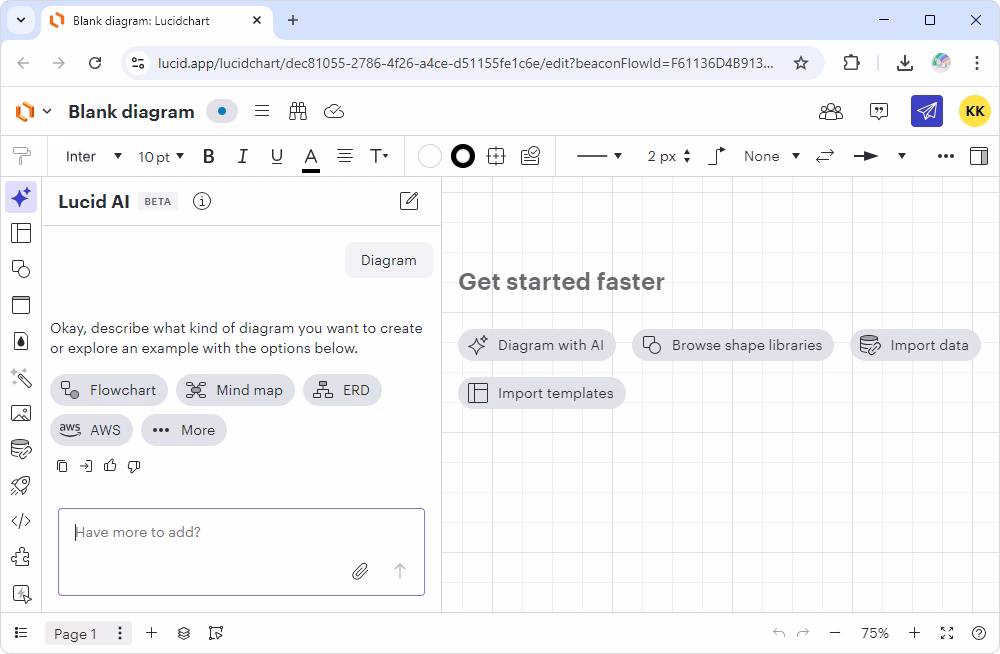The width and height of the screenshot is (1000, 654).
Task: Click the paint format roller icon
Action: tap(22, 156)
